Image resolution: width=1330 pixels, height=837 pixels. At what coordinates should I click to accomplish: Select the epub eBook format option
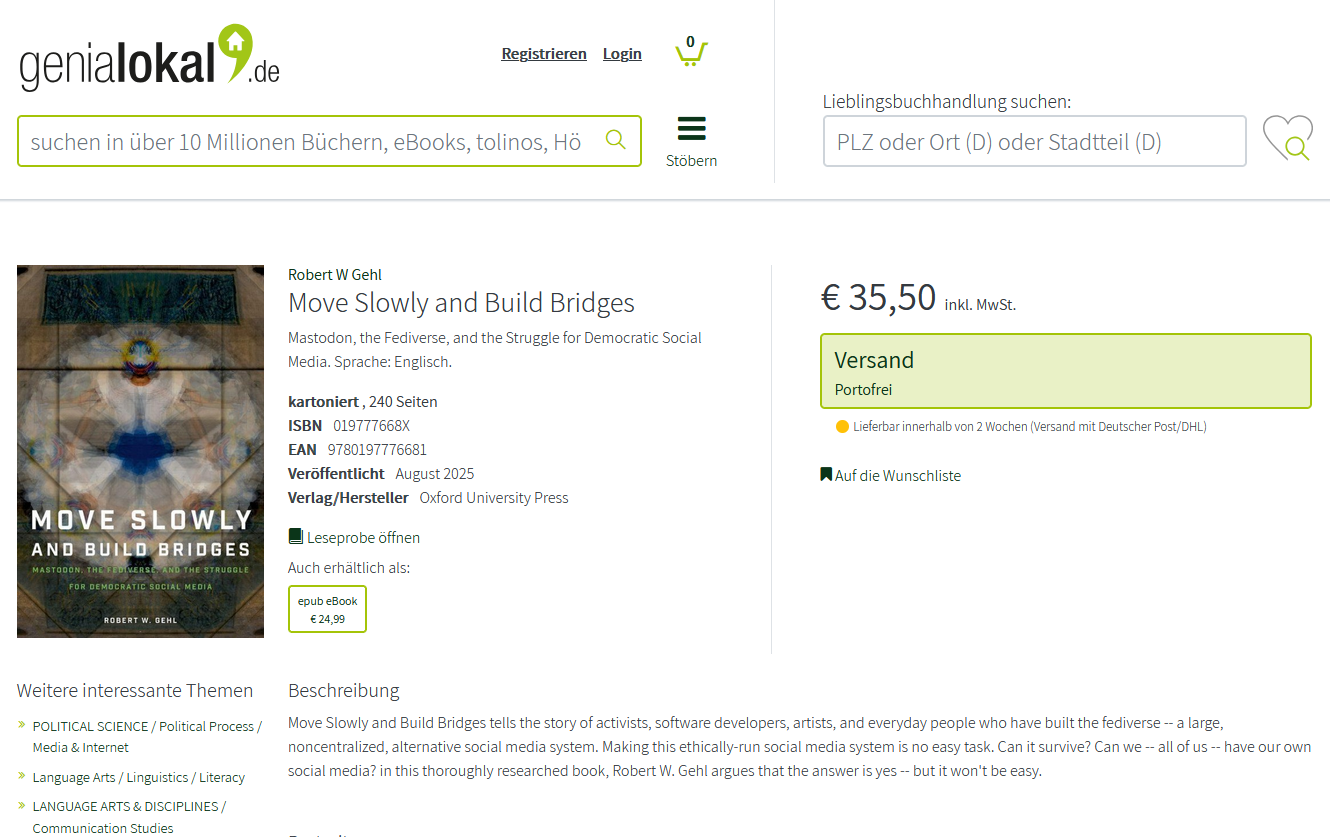pyautogui.click(x=327, y=609)
